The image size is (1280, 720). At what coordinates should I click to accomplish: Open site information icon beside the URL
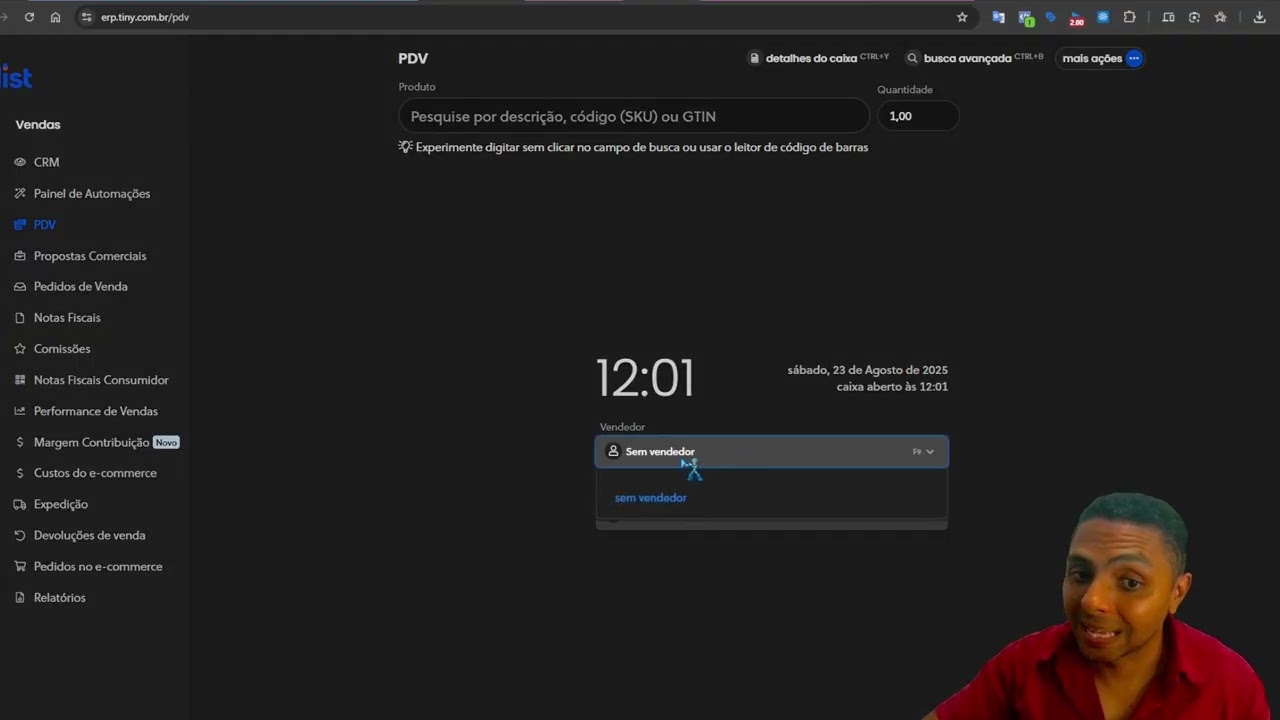[x=86, y=17]
